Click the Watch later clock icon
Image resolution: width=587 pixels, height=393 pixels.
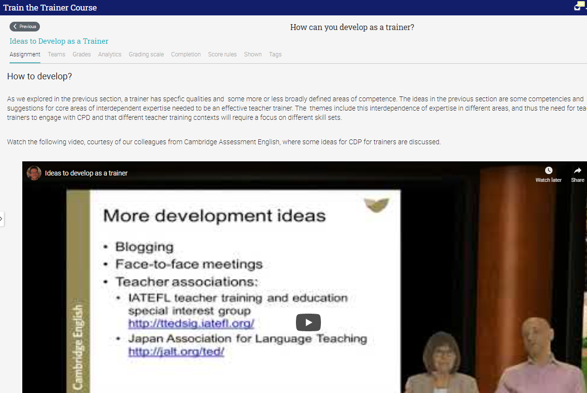(548, 171)
